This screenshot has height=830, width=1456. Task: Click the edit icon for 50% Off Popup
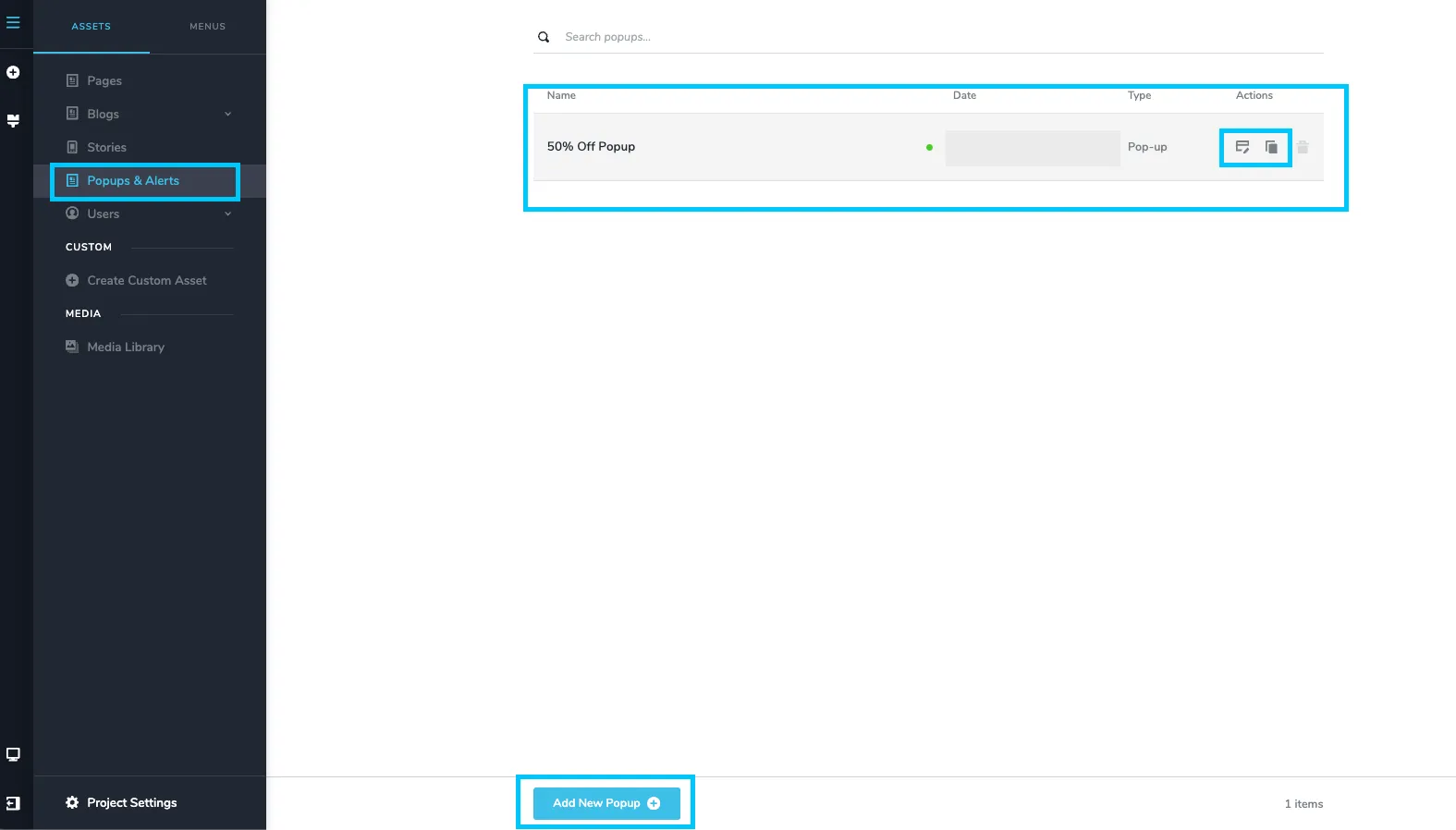1242,147
